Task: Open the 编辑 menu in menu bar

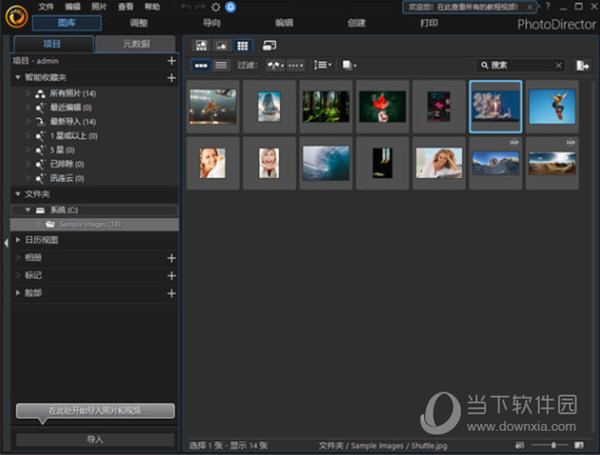Action: click(72, 7)
